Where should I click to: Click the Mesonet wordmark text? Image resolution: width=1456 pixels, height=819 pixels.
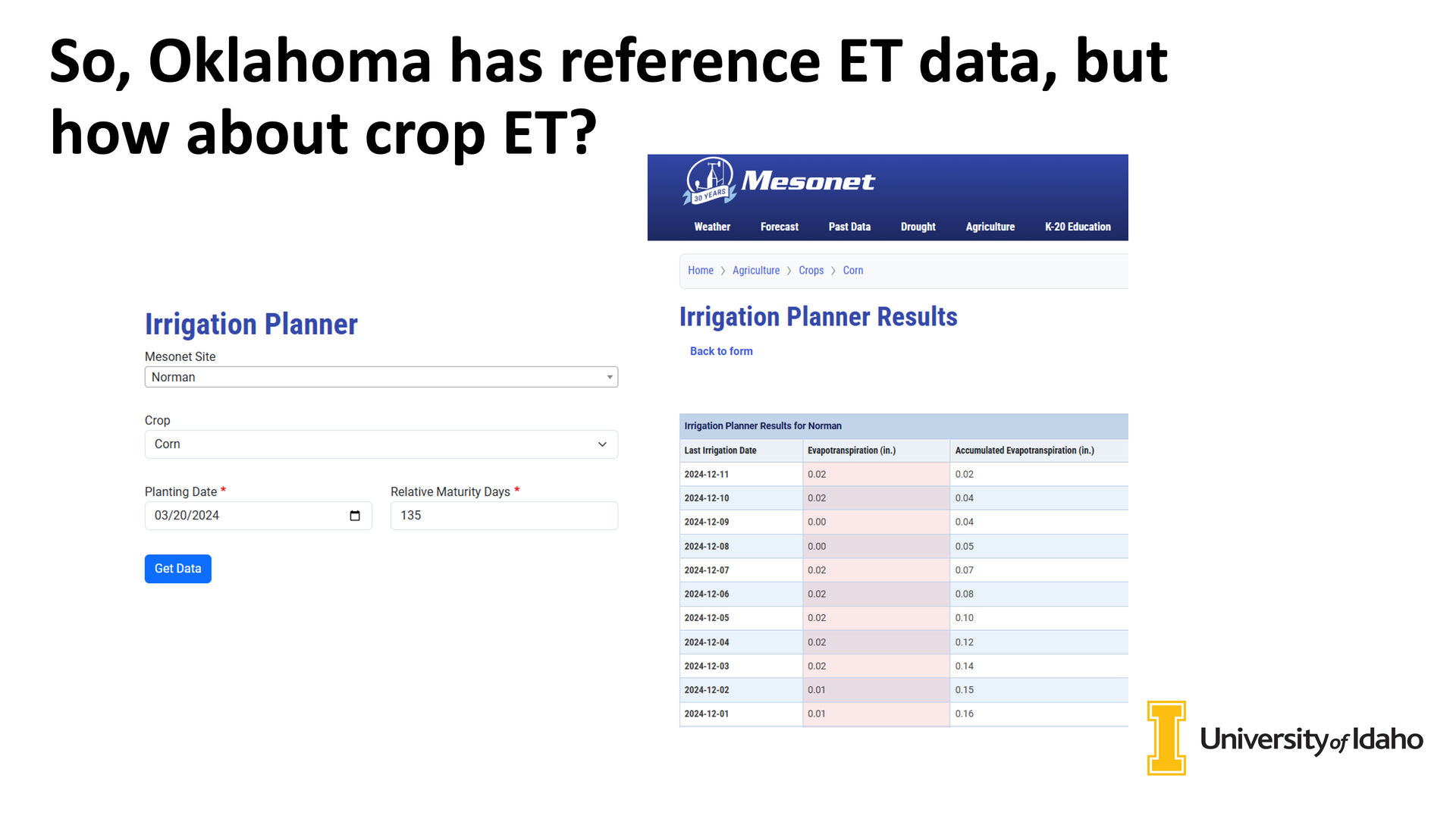click(808, 181)
